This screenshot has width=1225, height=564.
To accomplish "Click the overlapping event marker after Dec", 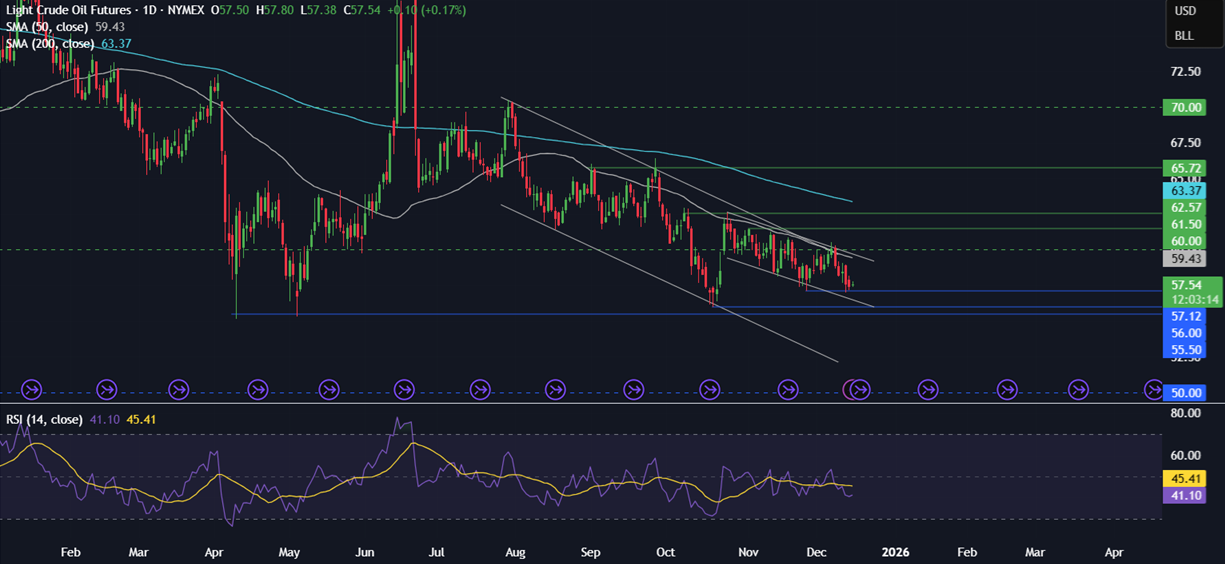I will click(x=858, y=389).
